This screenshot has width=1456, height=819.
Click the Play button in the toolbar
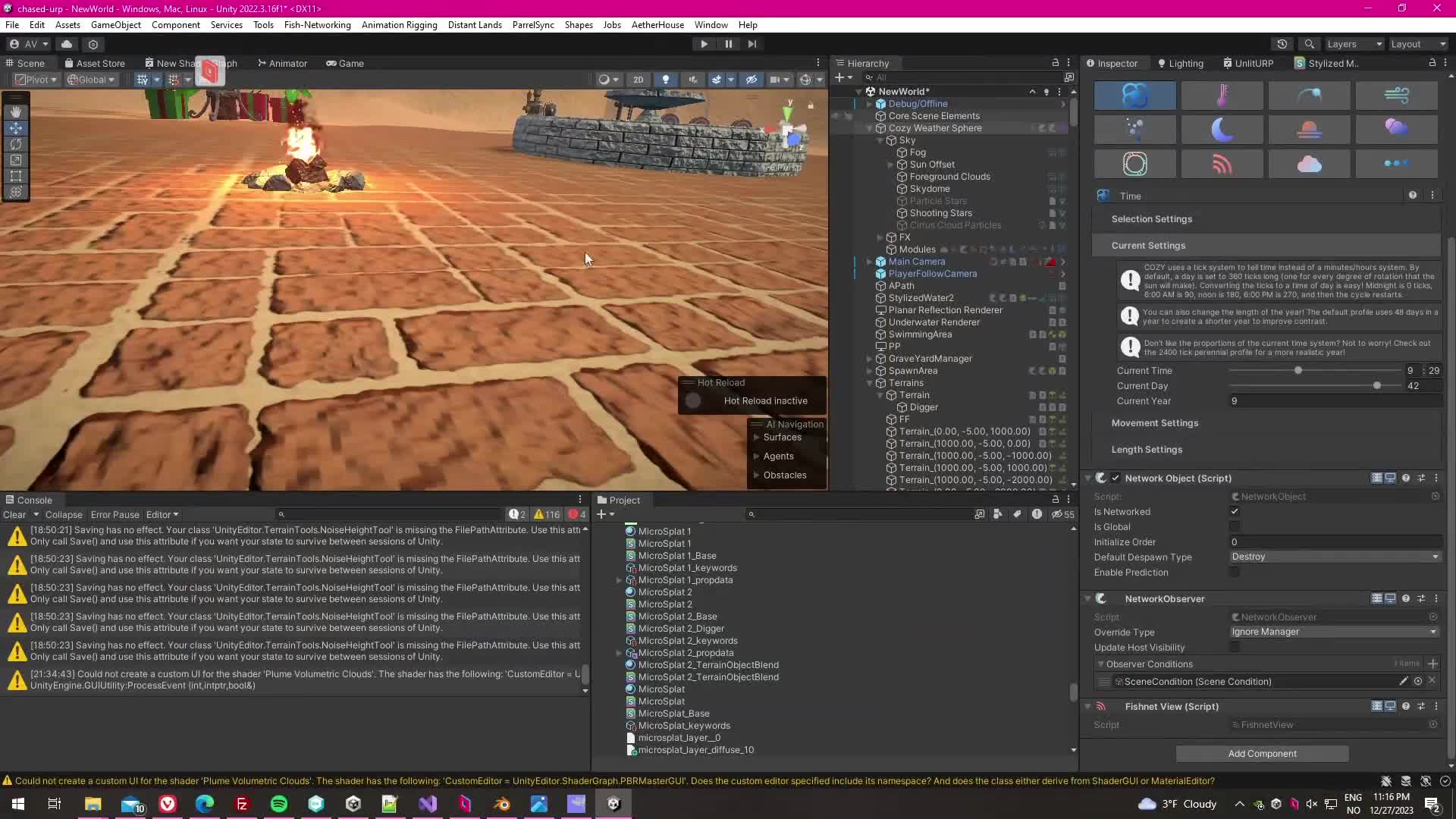click(x=704, y=44)
